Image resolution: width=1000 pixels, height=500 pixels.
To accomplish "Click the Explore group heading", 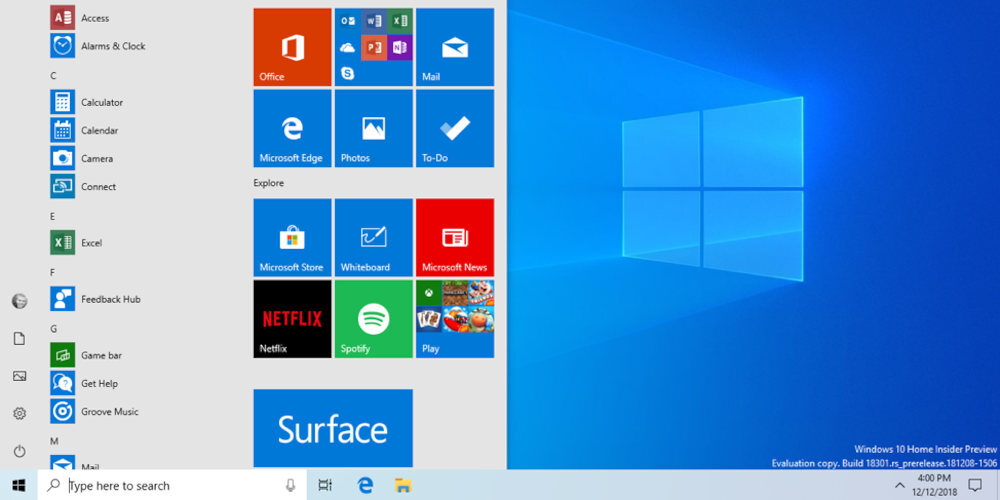I will 268,183.
